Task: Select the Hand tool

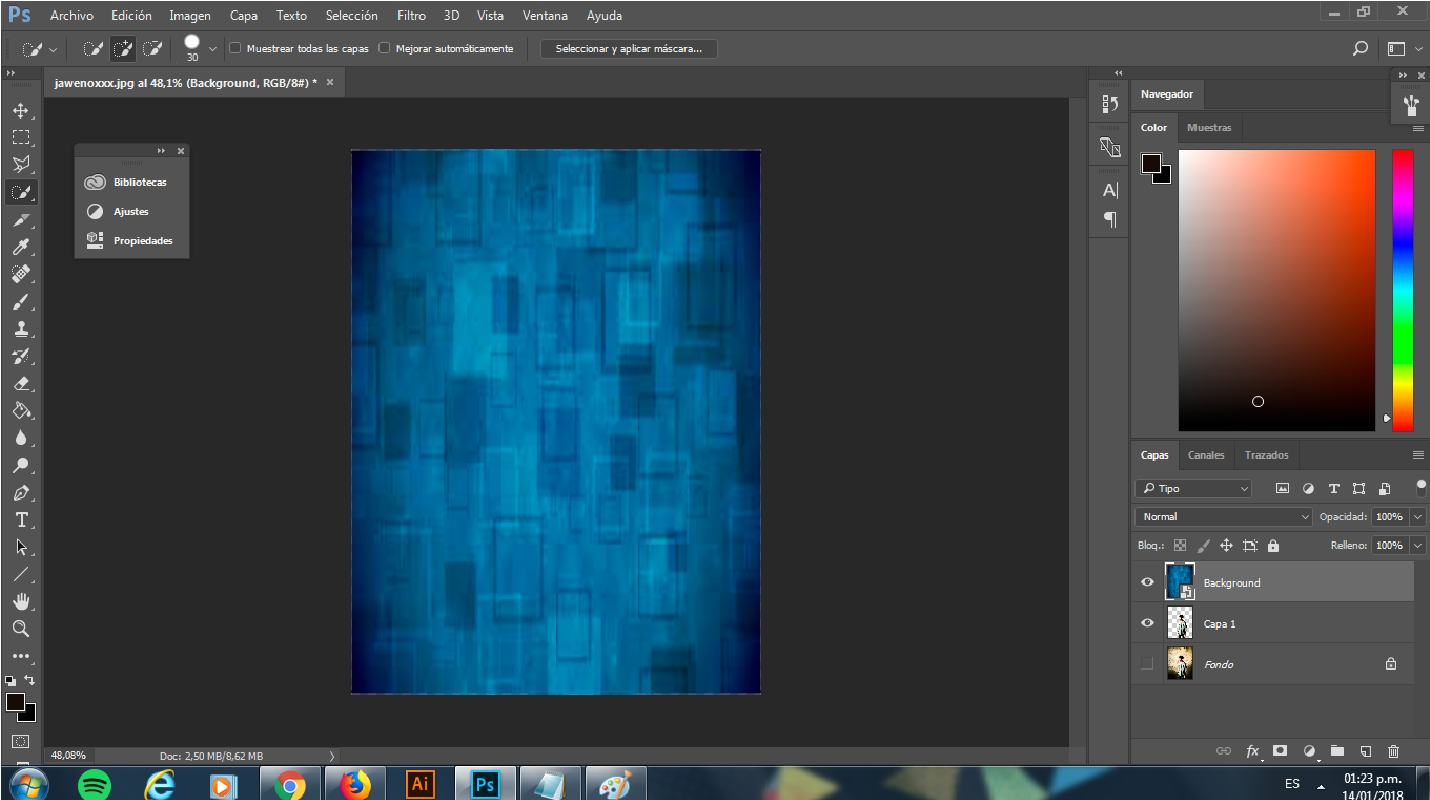Action: pyautogui.click(x=21, y=602)
